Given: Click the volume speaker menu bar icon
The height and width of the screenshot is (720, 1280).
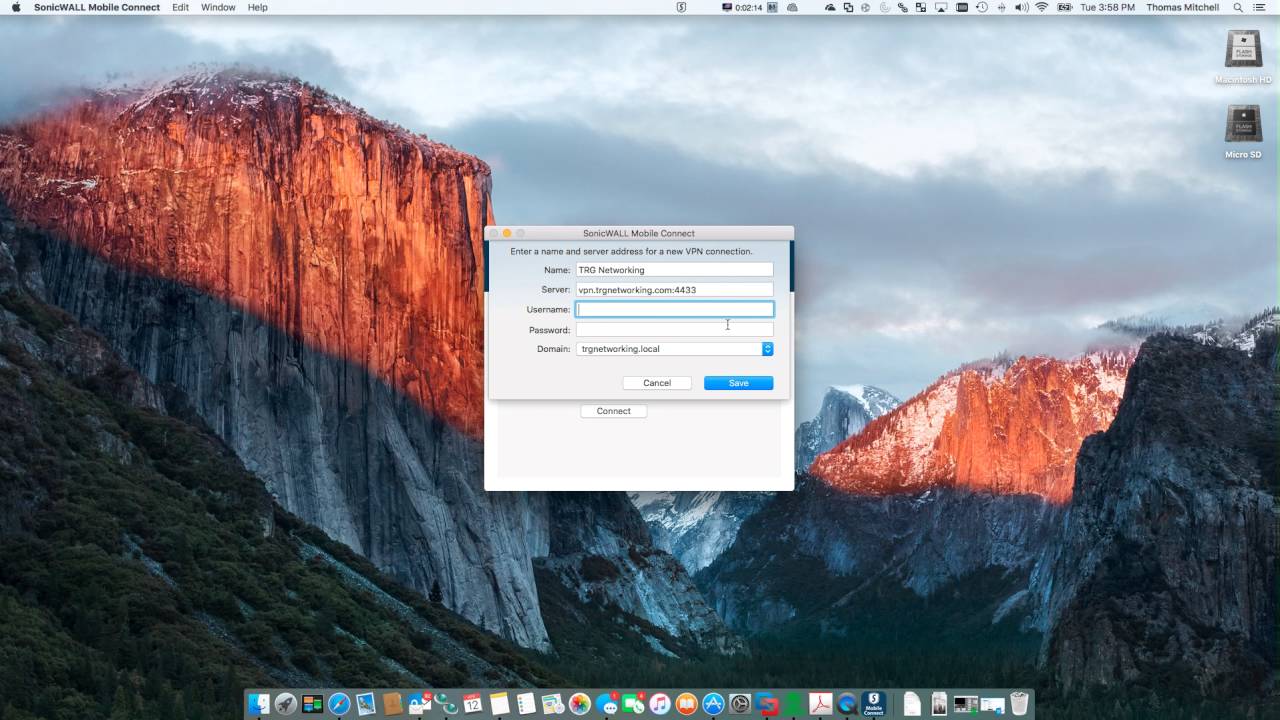Looking at the screenshot, I should [1021, 7].
